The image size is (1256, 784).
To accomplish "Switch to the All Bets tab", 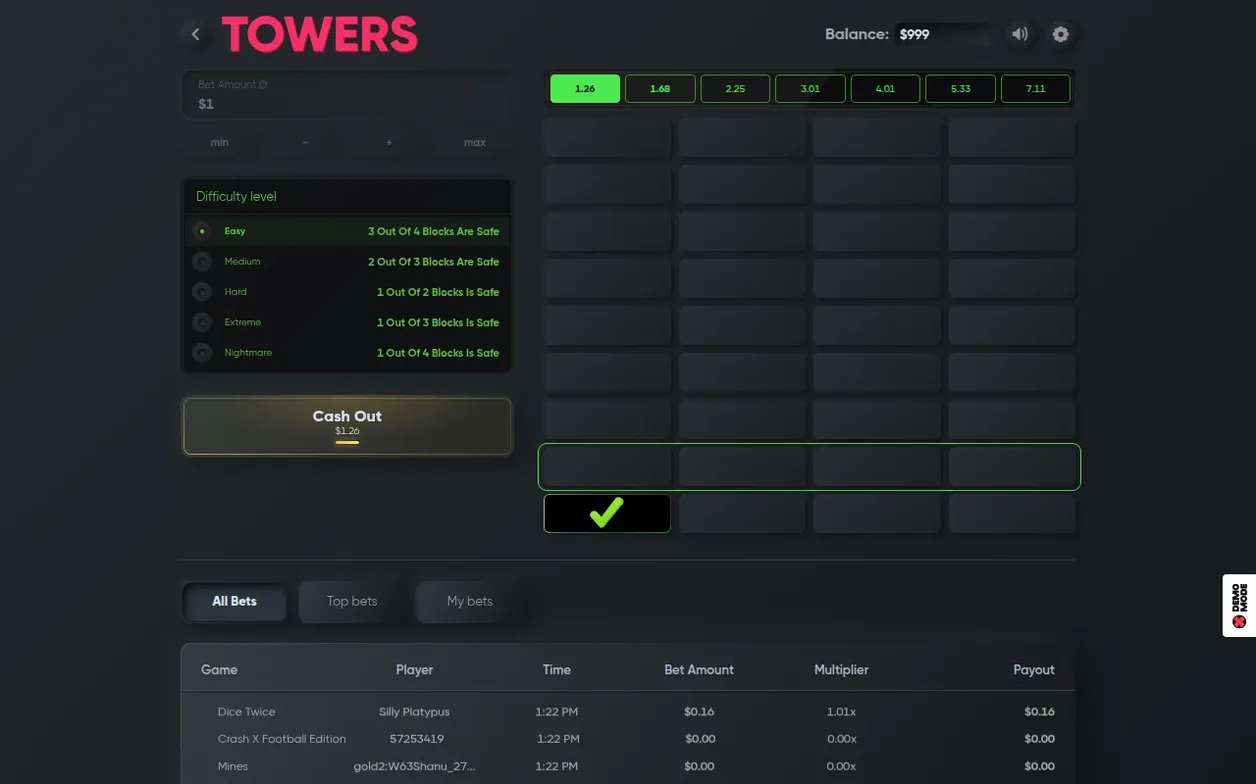I will [x=234, y=602].
